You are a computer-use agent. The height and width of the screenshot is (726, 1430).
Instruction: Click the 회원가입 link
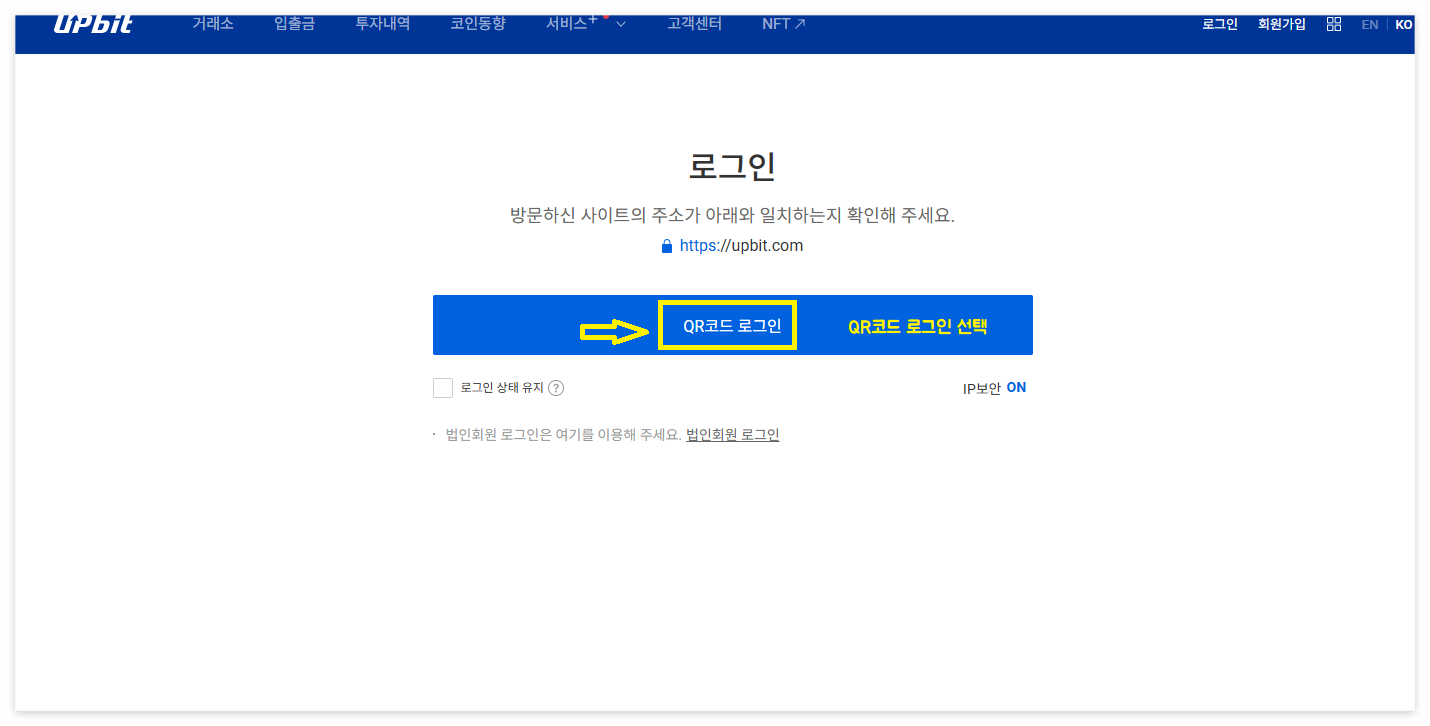[1281, 24]
